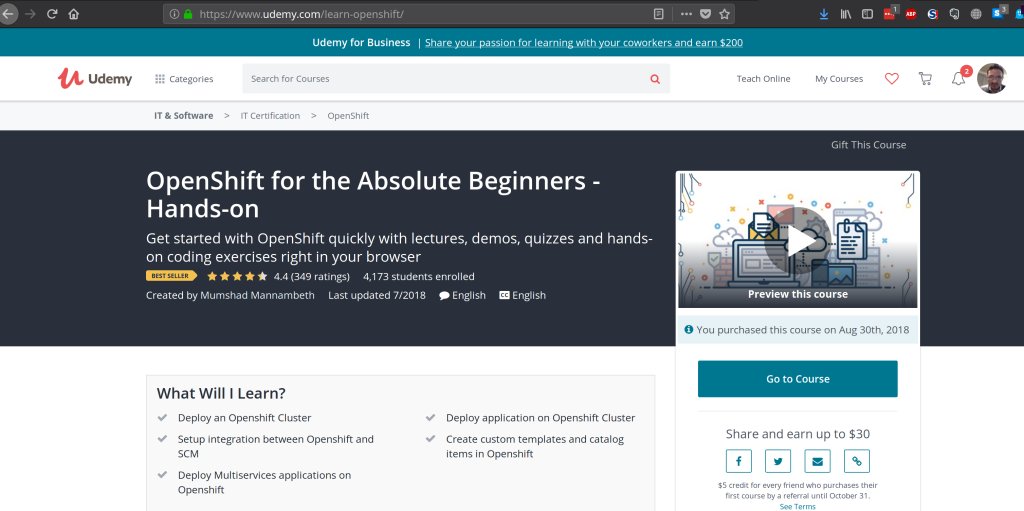Share course via email envelope icon
Viewport: 1024px width, 511px height.
[817, 461]
